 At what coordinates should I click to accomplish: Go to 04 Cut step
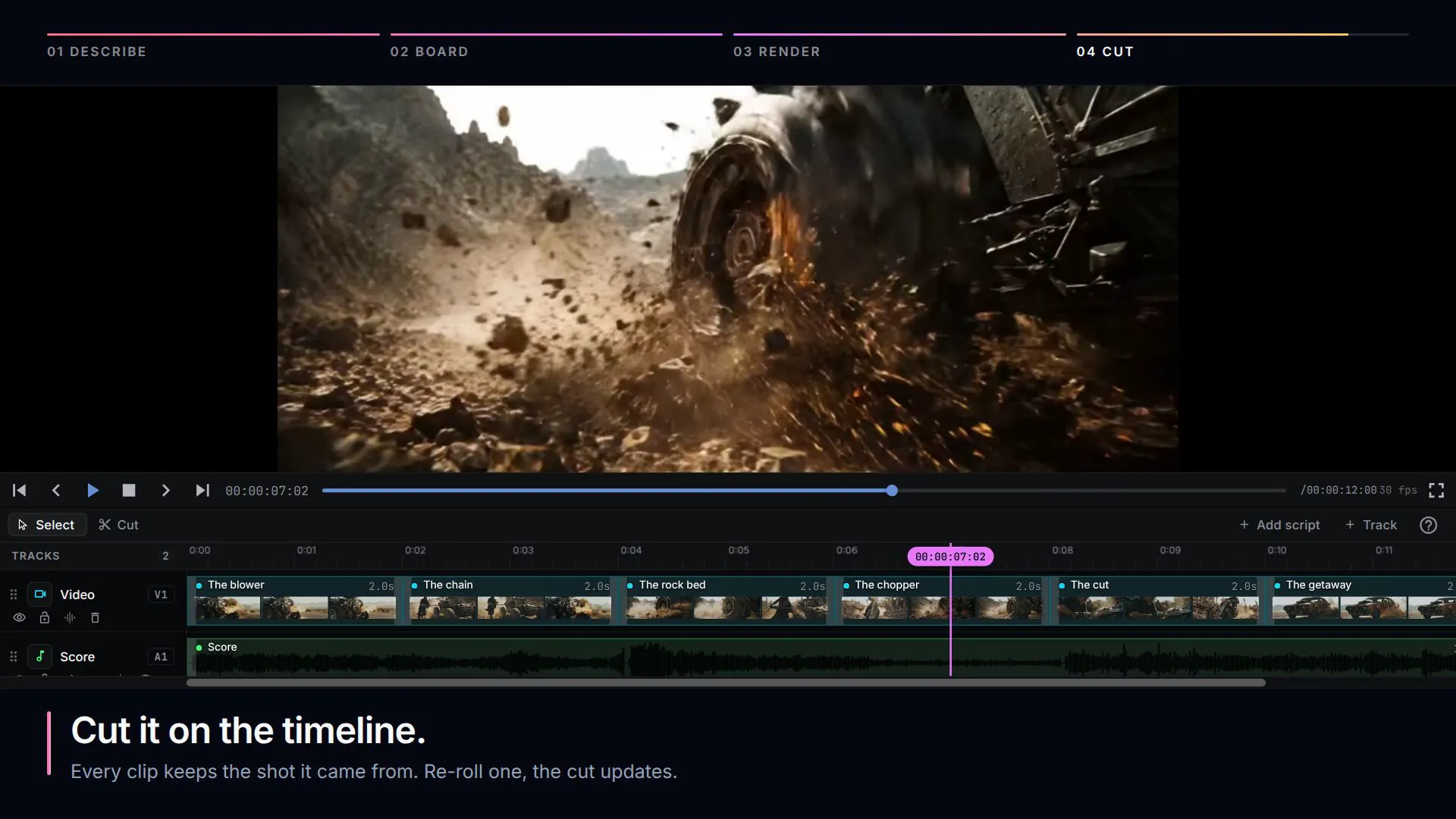[x=1242, y=45]
